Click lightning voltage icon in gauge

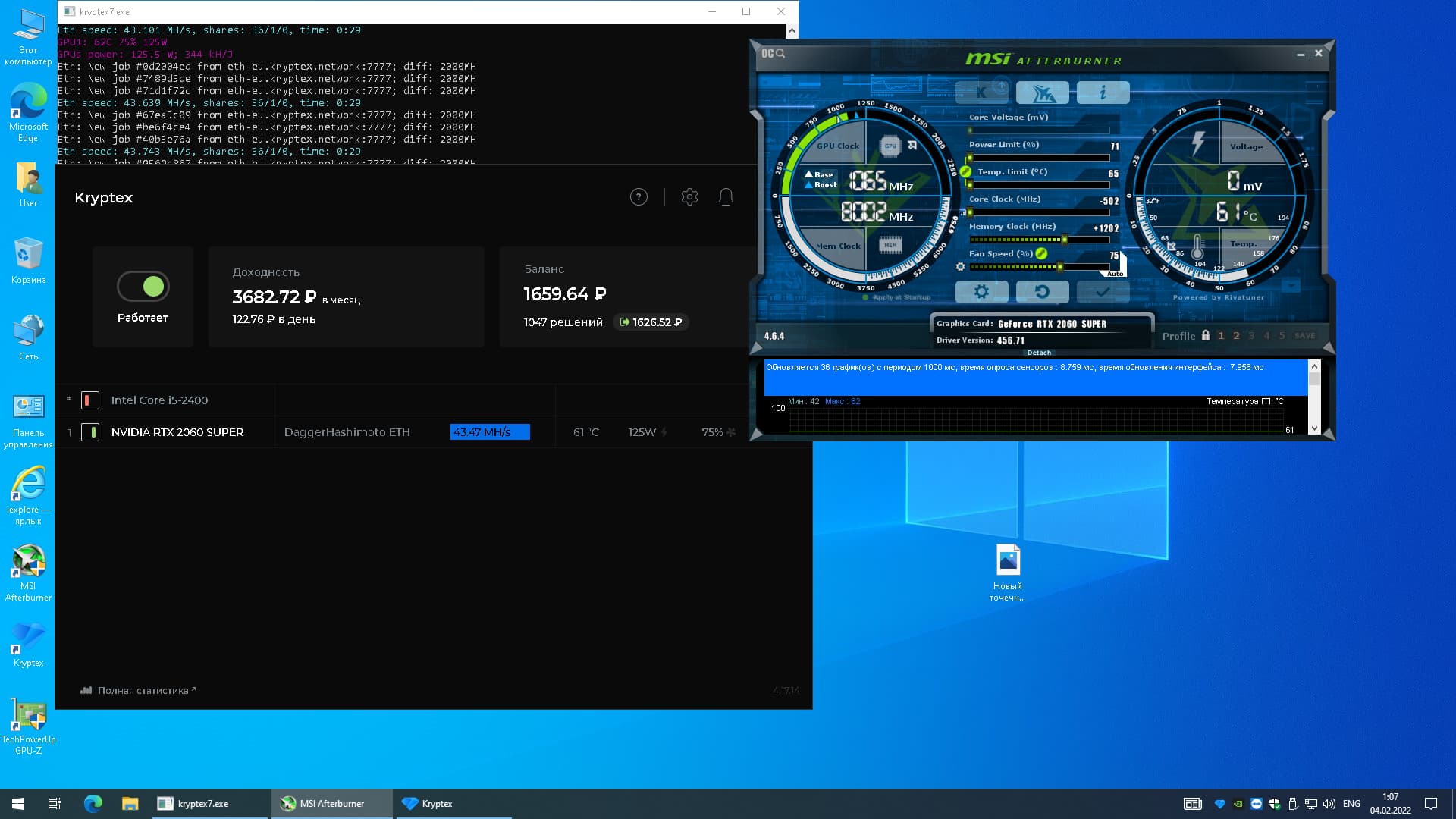(1198, 143)
